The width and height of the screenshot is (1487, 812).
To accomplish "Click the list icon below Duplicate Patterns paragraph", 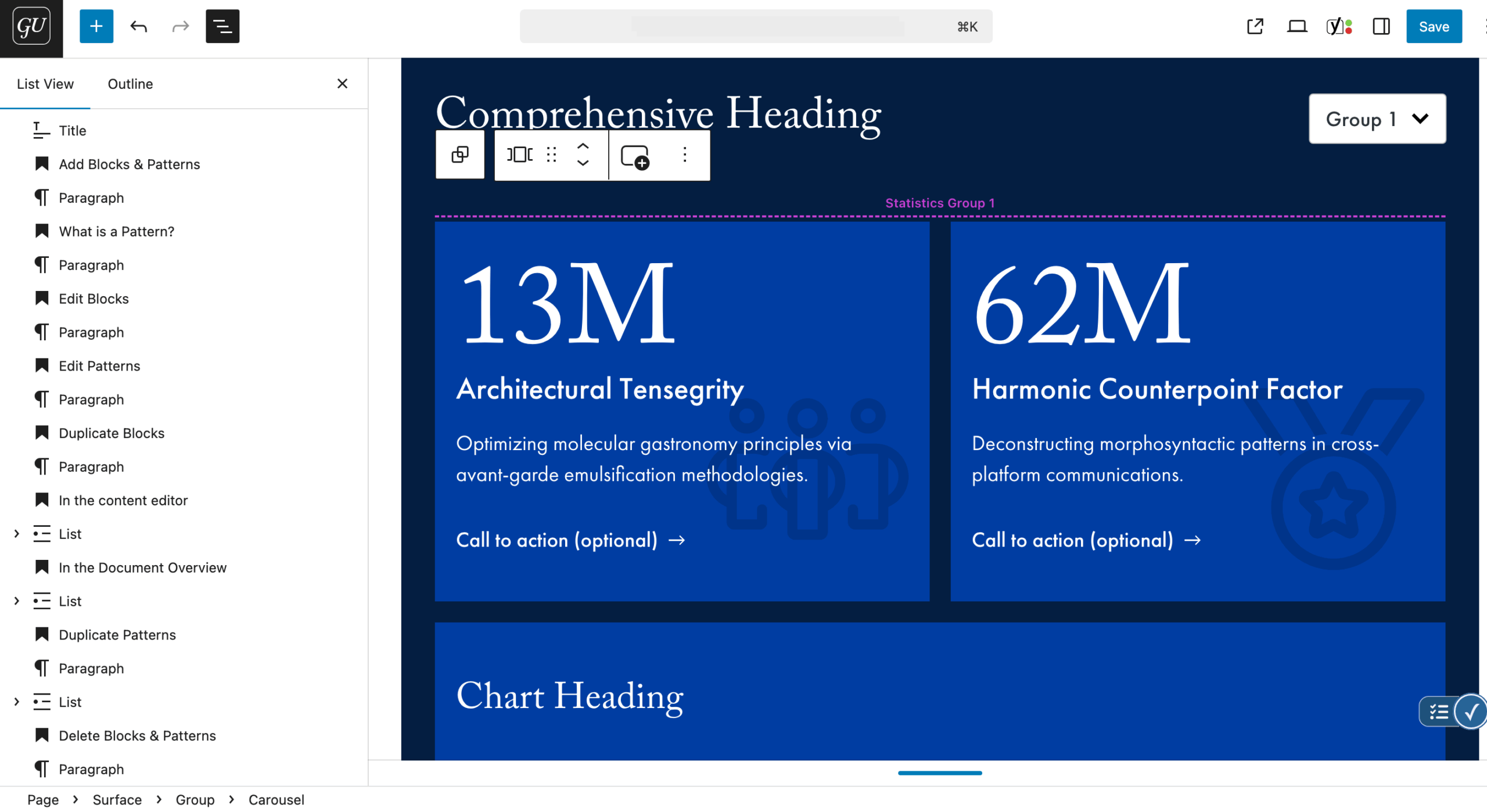I will [x=42, y=702].
